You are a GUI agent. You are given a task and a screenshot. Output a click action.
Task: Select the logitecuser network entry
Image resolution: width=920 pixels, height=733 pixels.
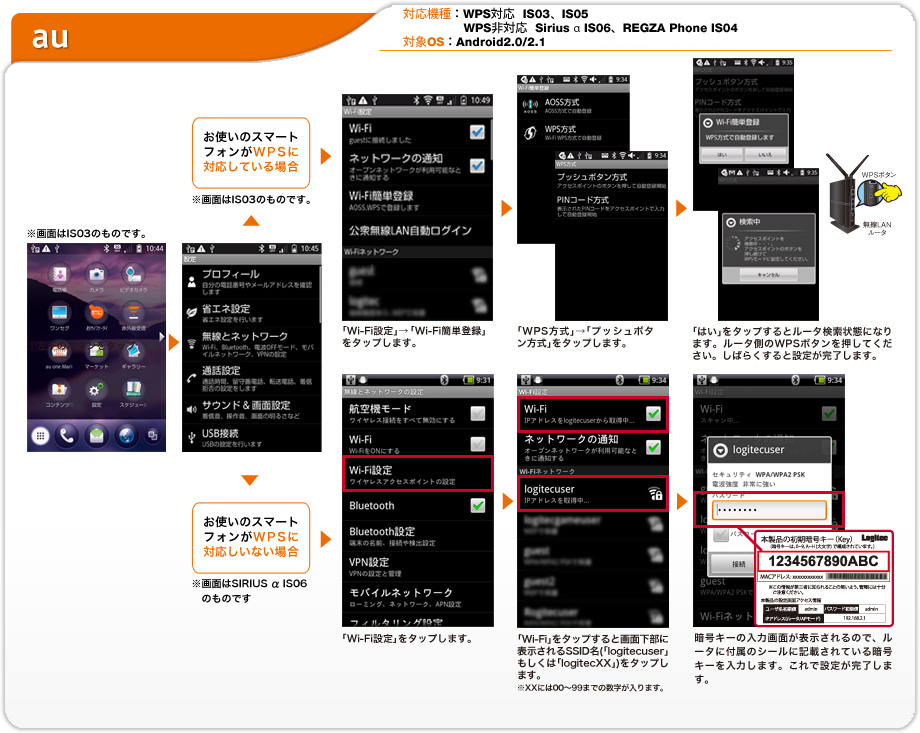click(x=593, y=494)
